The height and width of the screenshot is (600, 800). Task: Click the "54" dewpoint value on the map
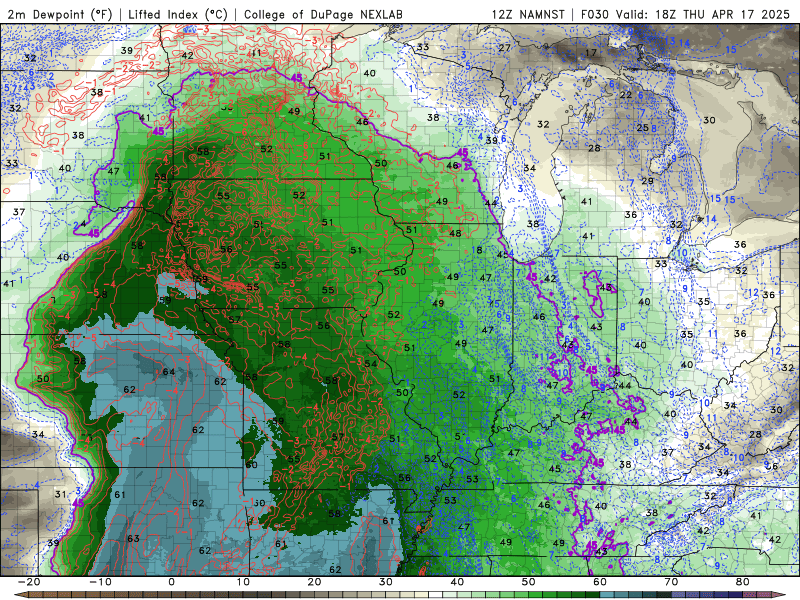[371, 363]
